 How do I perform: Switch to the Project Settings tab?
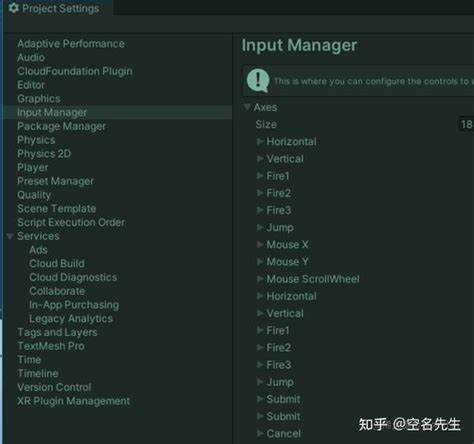[56, 8]
